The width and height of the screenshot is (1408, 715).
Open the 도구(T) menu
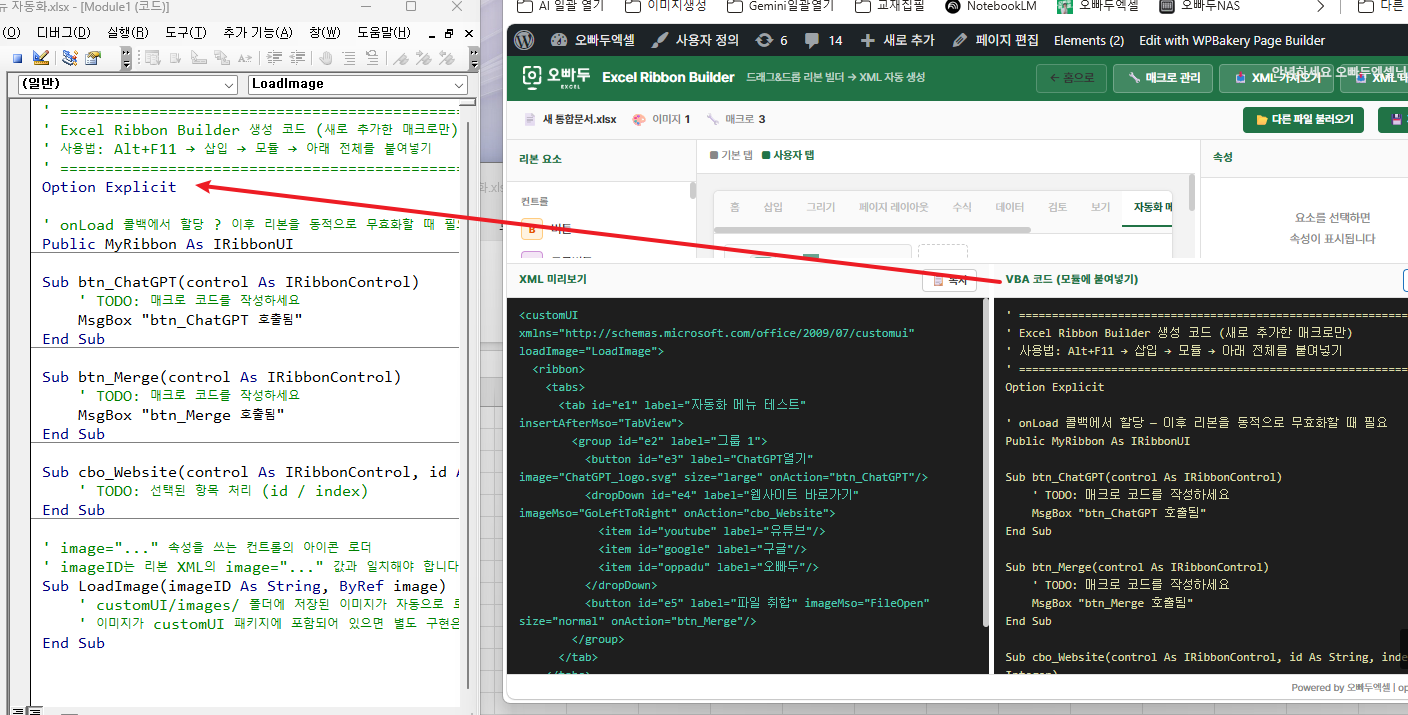186,33
